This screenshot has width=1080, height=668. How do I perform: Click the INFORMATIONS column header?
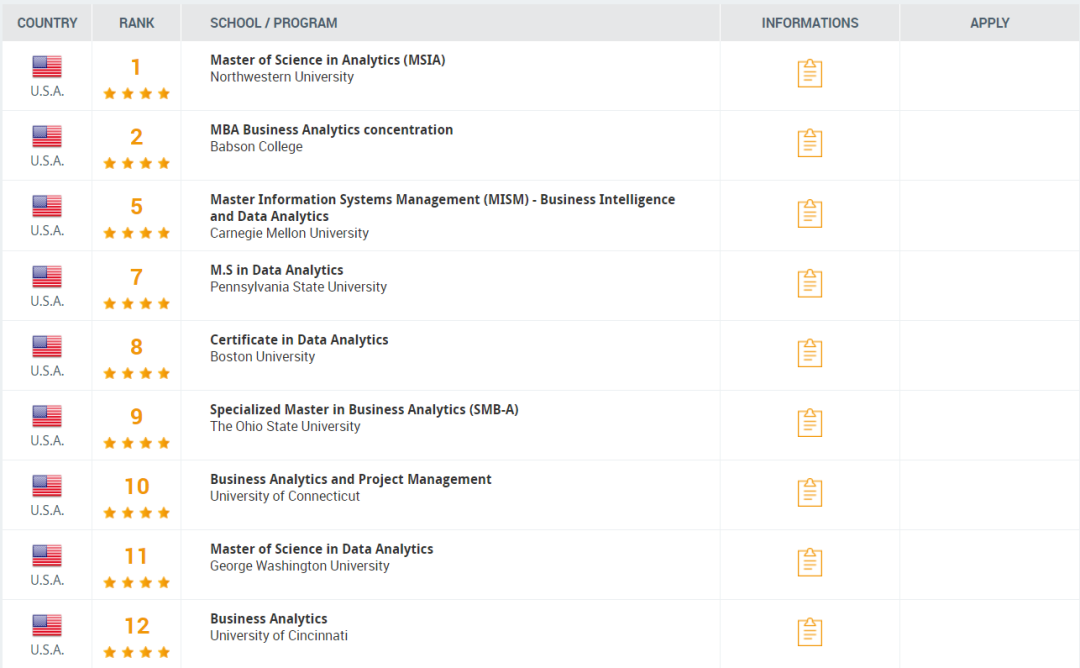[x=809, y=23]
